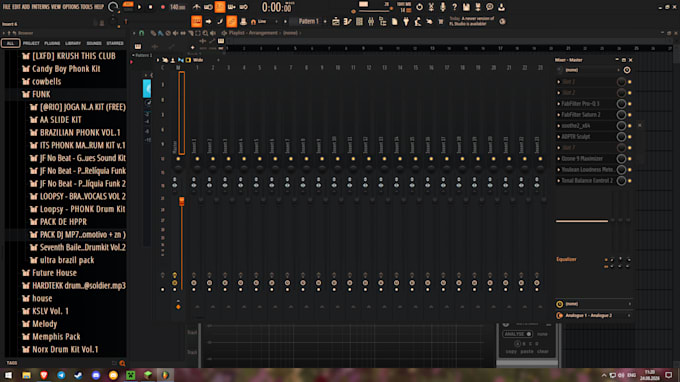Click the Master track volume fader

point(182,201)
